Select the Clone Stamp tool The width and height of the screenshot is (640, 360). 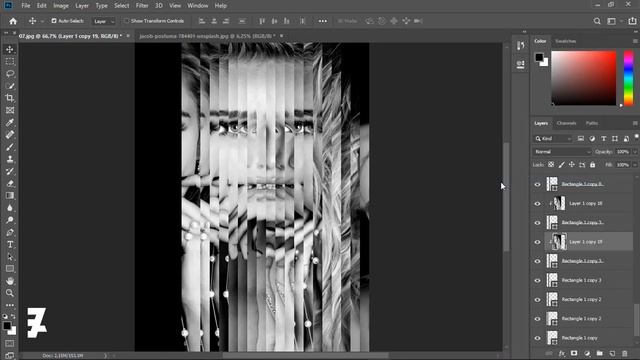[x=10, y=159]
